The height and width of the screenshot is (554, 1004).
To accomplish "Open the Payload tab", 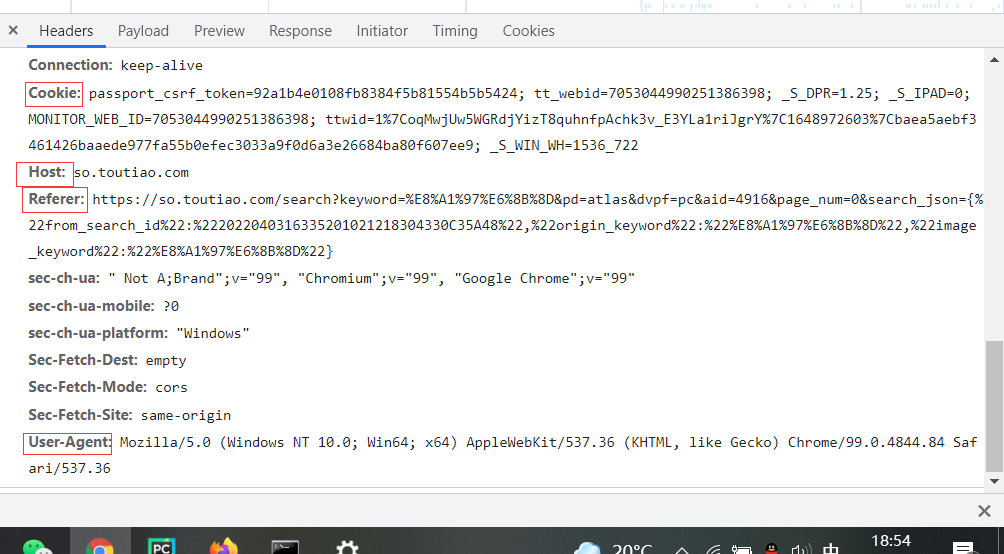I will (143, 31).
